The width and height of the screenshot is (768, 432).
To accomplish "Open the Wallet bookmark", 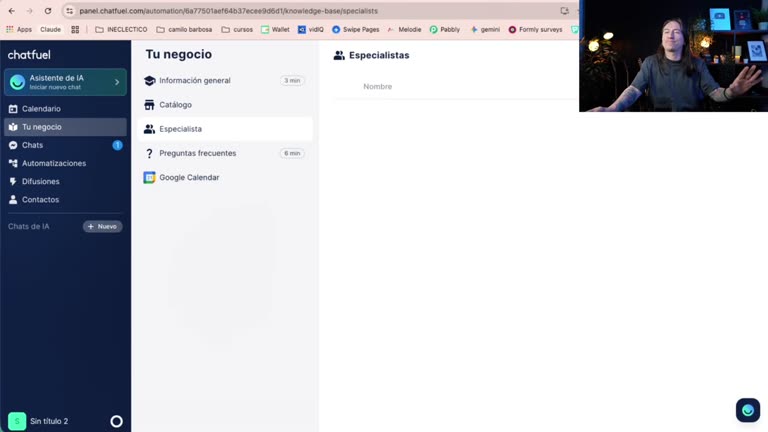I will pyautogui.click(x=275, y=29).
